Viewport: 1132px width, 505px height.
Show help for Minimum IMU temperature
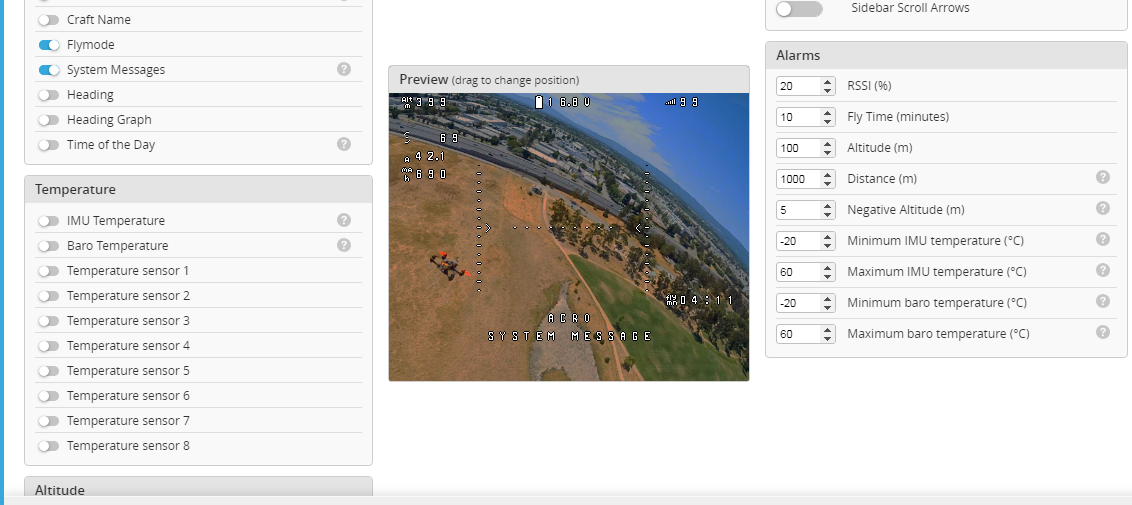tap(1102, 240)
